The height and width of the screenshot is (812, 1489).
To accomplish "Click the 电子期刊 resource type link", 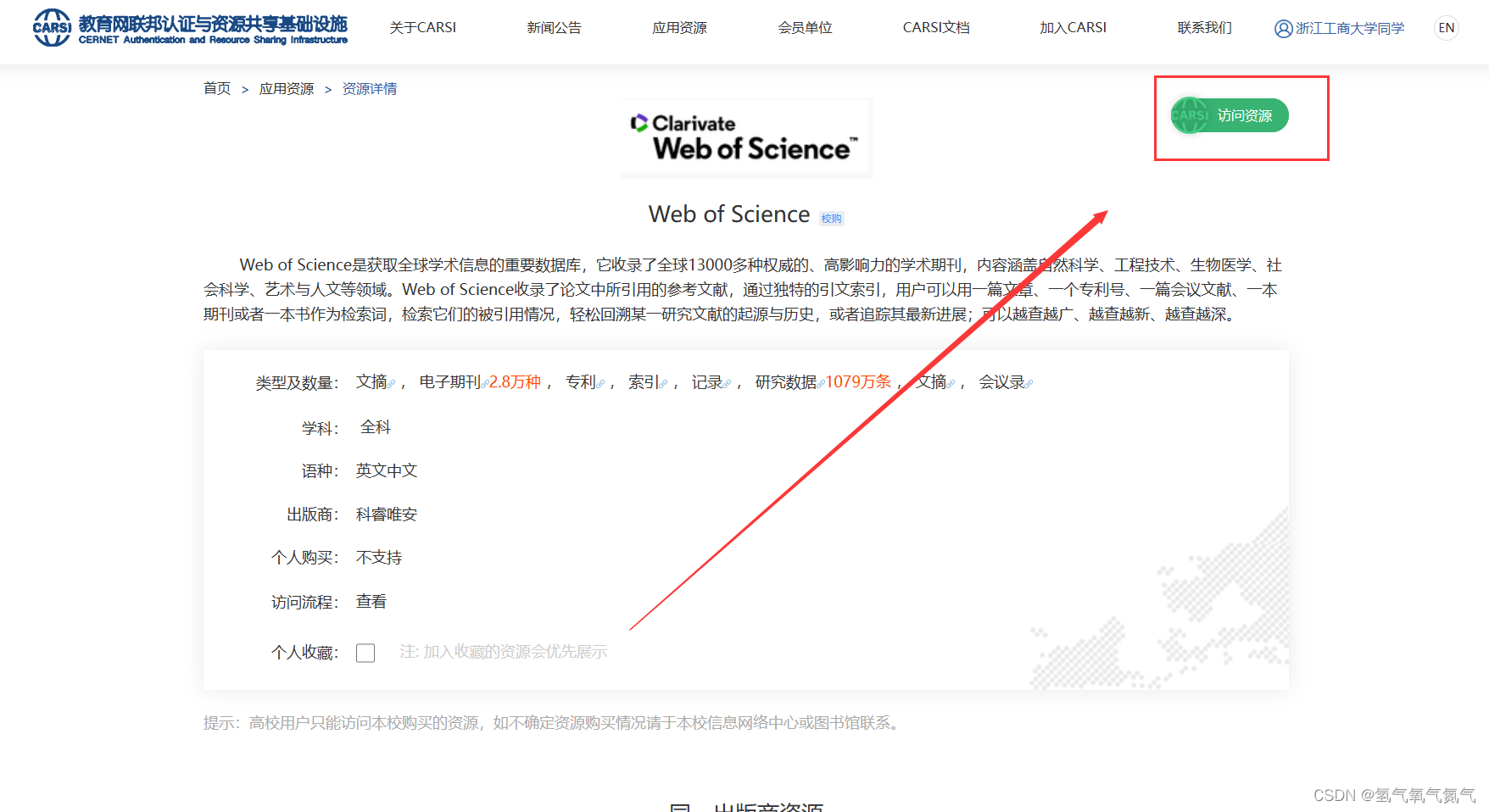I will (x=450, y=382).
